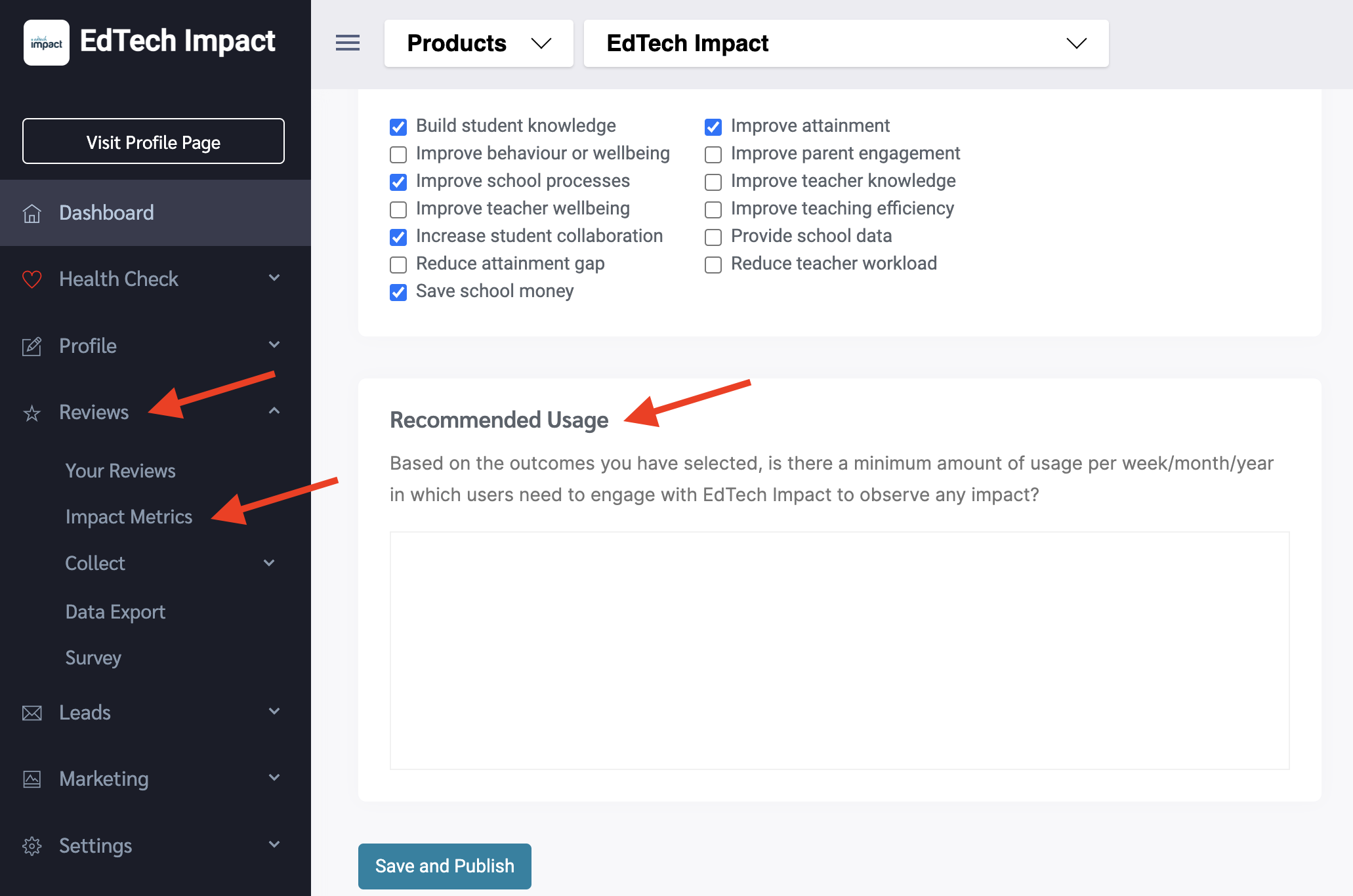Select Health Check label in sidebar
Screen dimensions: 1353x896
[x=119, y=279]
